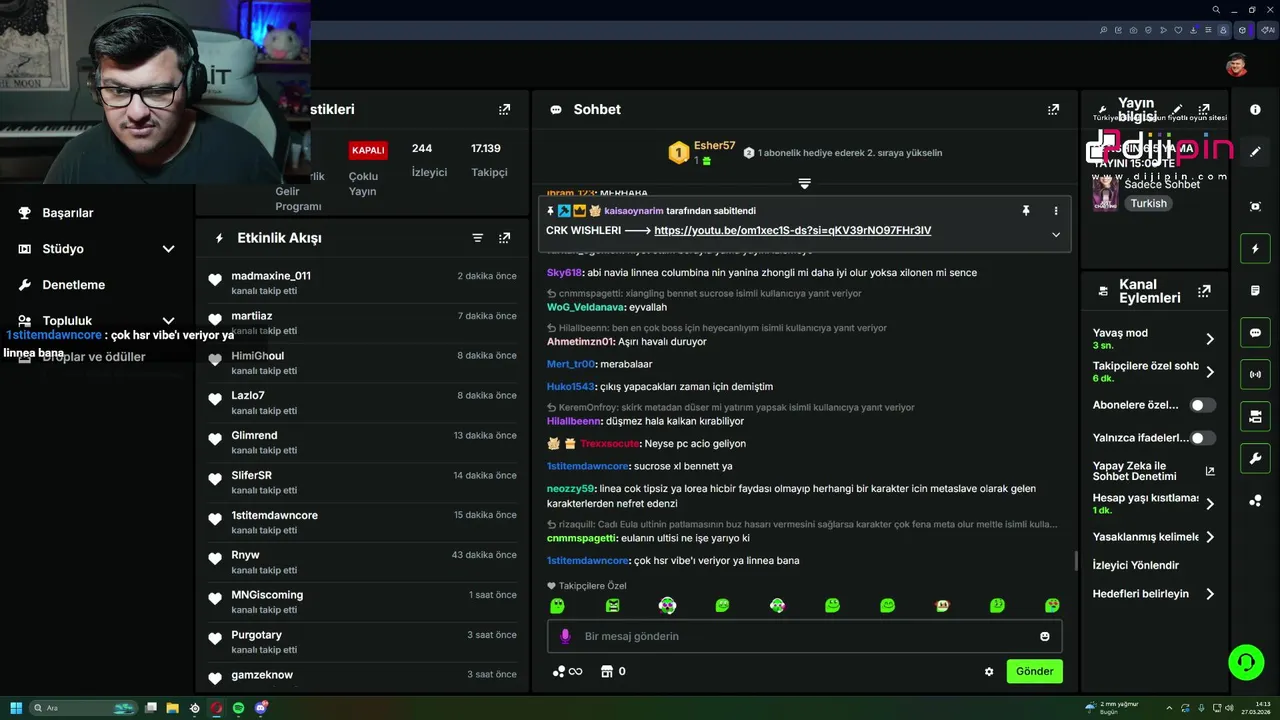
Task: Open Yapay Zeka ile Sohbet Denetimi
Action: point(1154,471)
